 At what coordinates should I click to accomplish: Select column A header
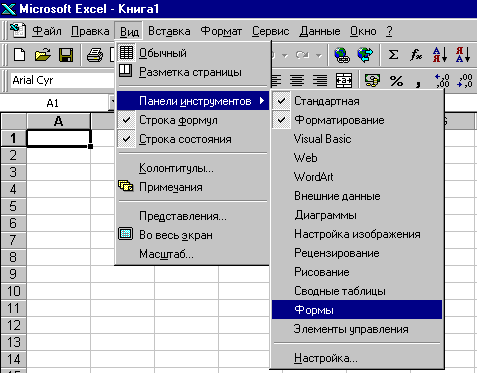[x=59, y=121]
